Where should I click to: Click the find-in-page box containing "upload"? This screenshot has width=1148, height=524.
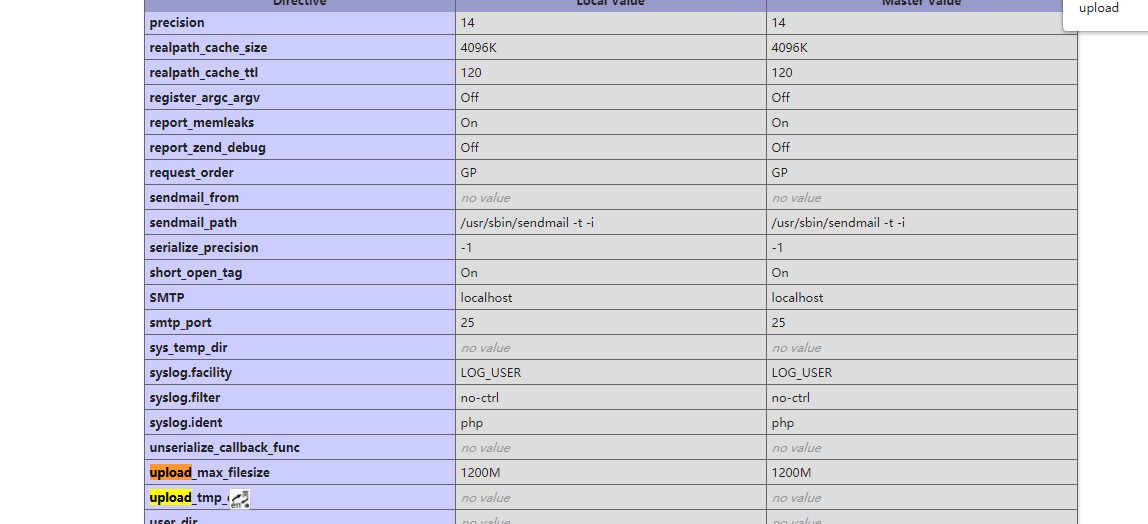click(x=1098, y=9)
